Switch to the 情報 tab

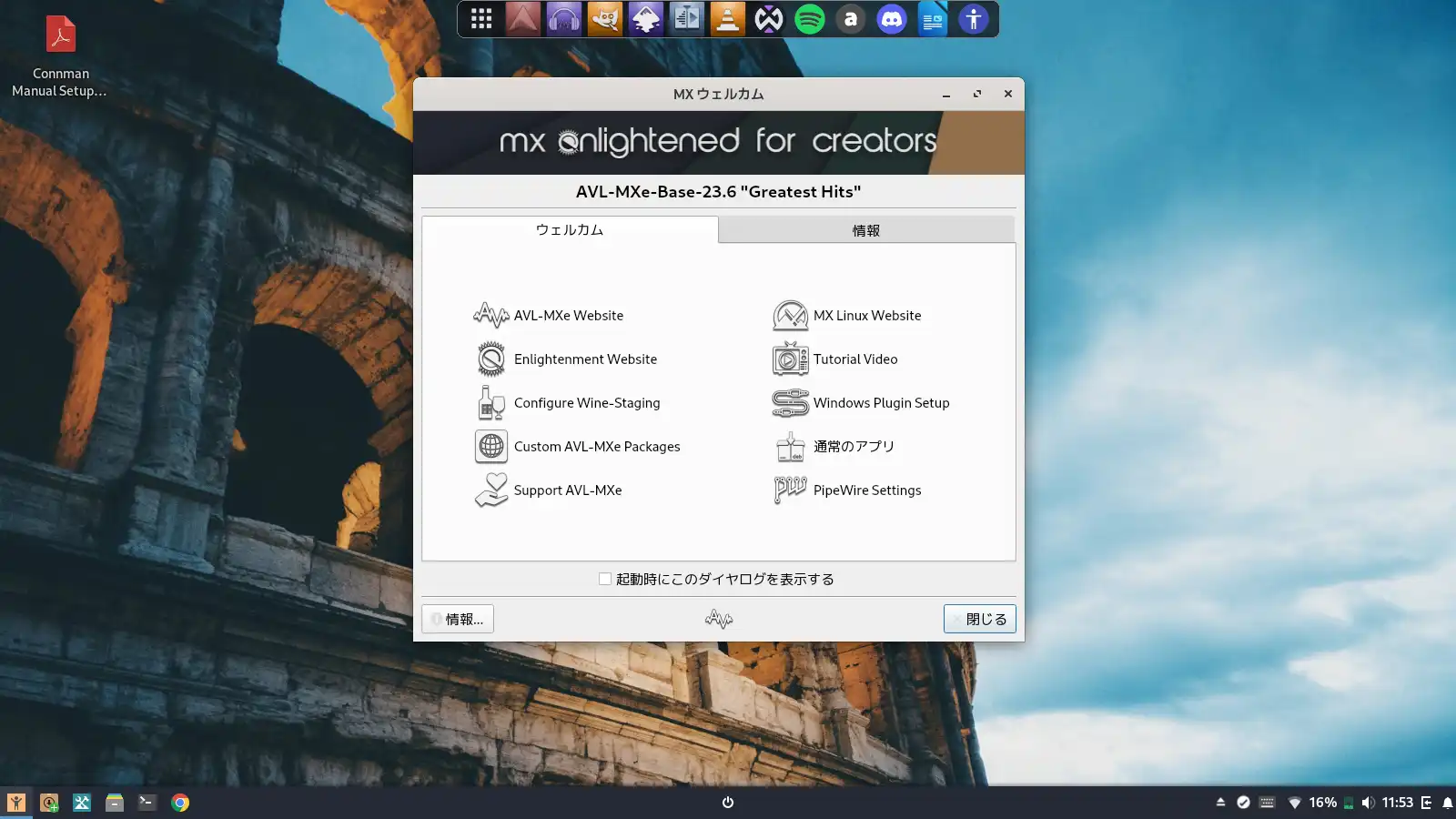[x=866, y=230]
